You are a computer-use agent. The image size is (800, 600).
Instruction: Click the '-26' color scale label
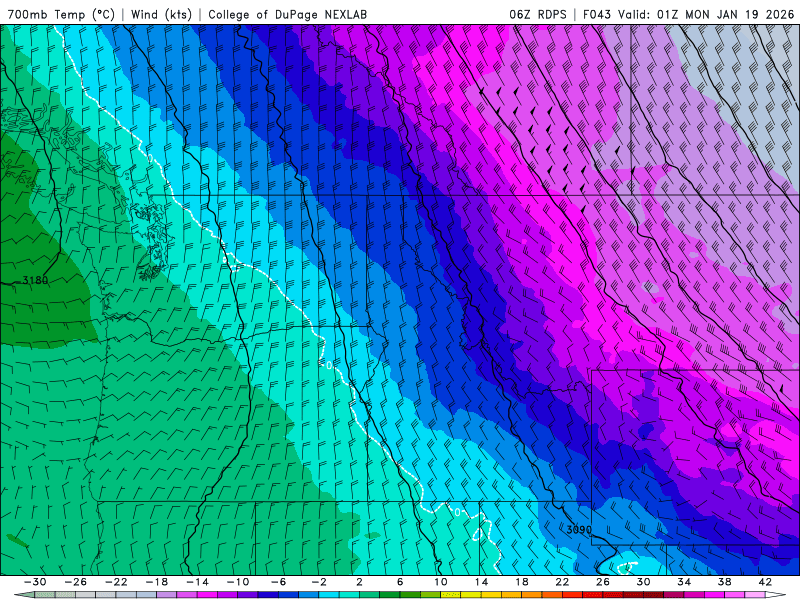[x=76, y=582]
